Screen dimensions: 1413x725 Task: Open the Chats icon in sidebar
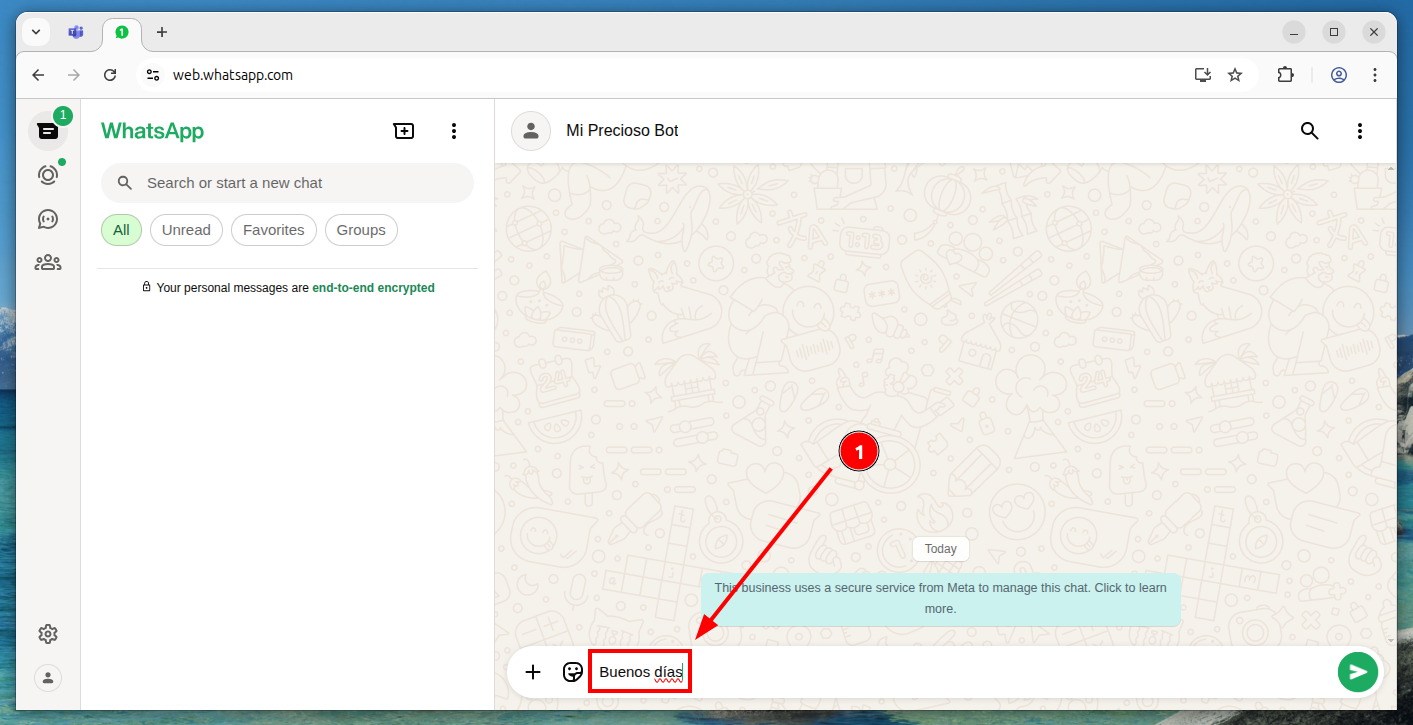(47, 131)
